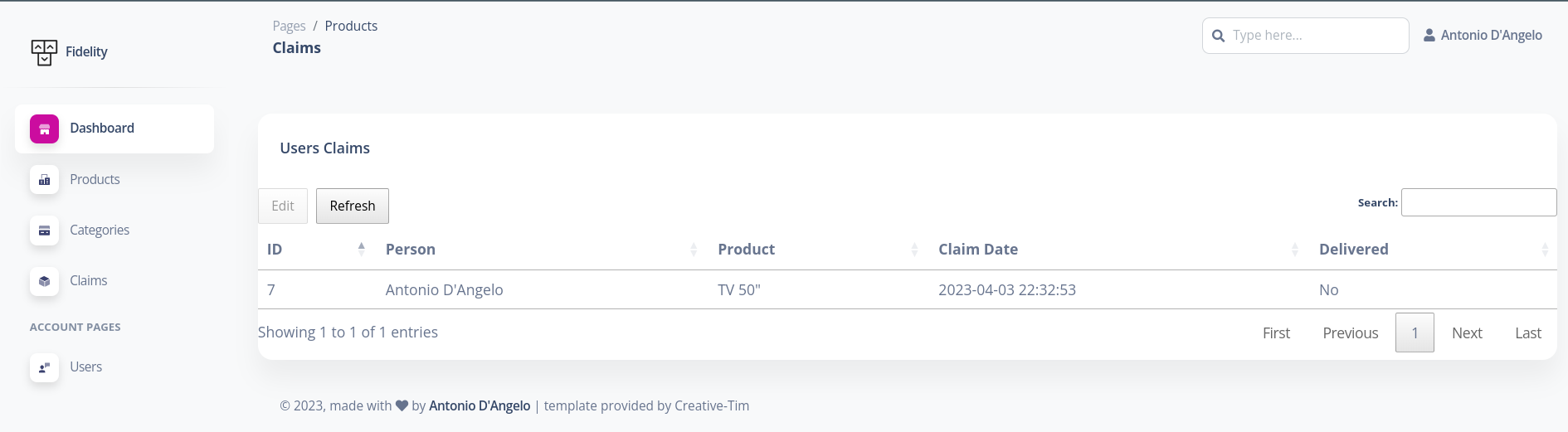
Task: Focus the table Search input field
Action: coord(1478,202)
